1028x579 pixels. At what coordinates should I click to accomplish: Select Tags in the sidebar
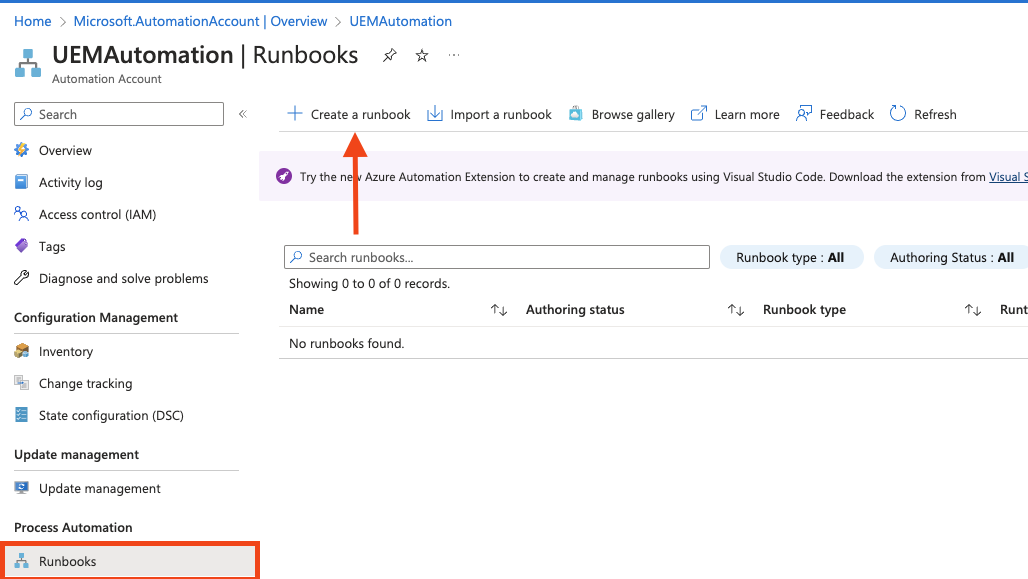[x=57, y=246]
